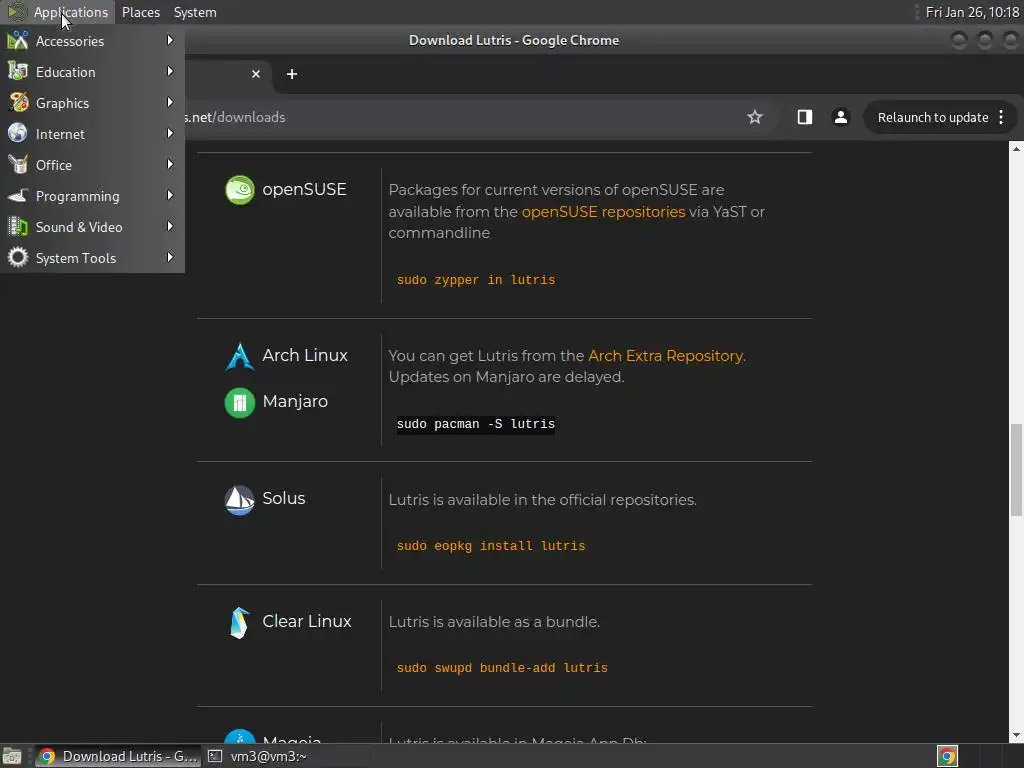Click the Office category icon
Screen dimensions: 1024x768
(18, 165)
